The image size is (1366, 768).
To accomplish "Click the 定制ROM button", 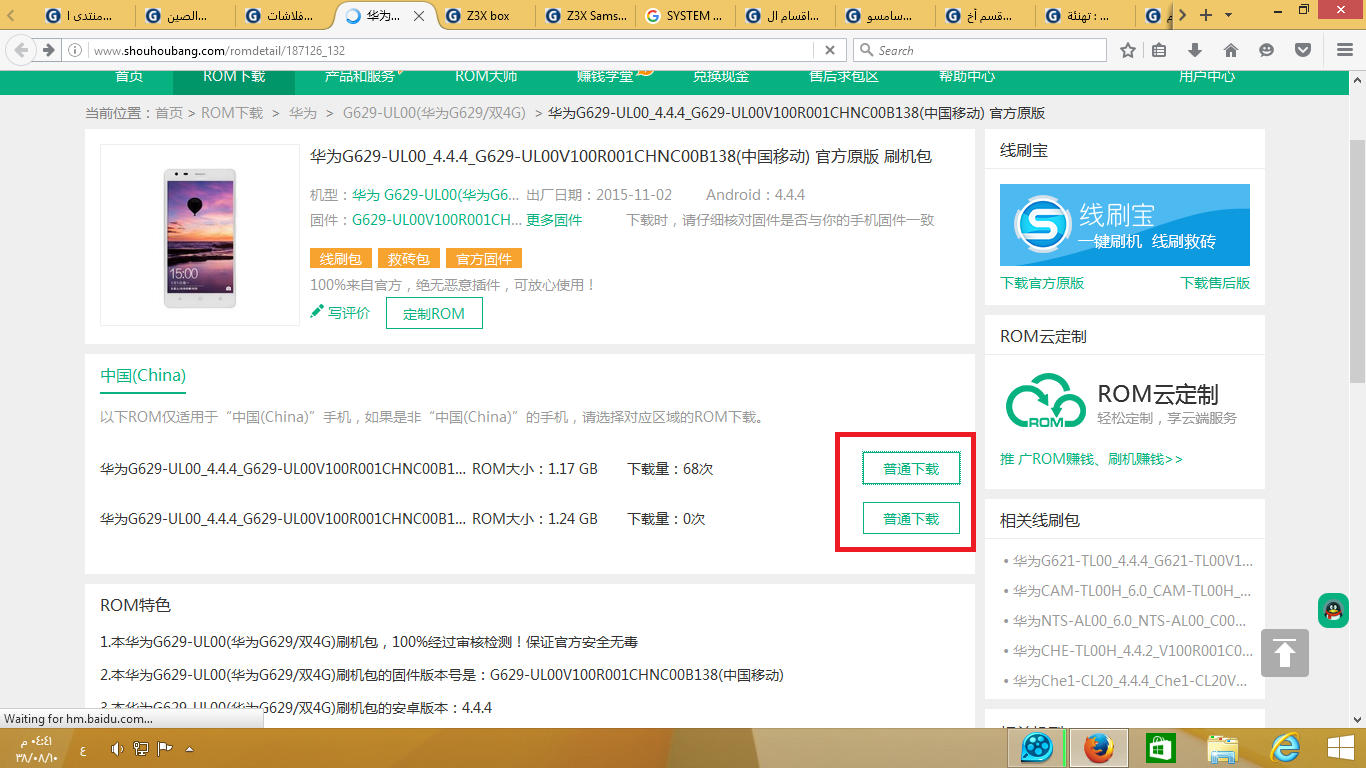I will (434, 313).
